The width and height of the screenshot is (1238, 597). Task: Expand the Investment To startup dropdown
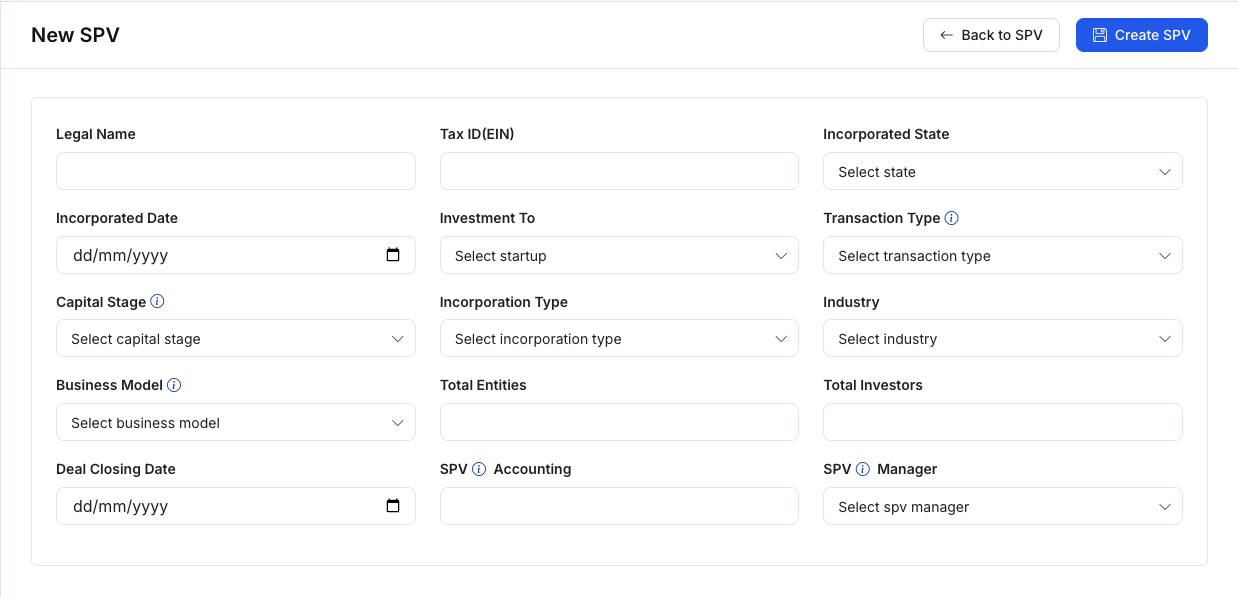point(619,256)
